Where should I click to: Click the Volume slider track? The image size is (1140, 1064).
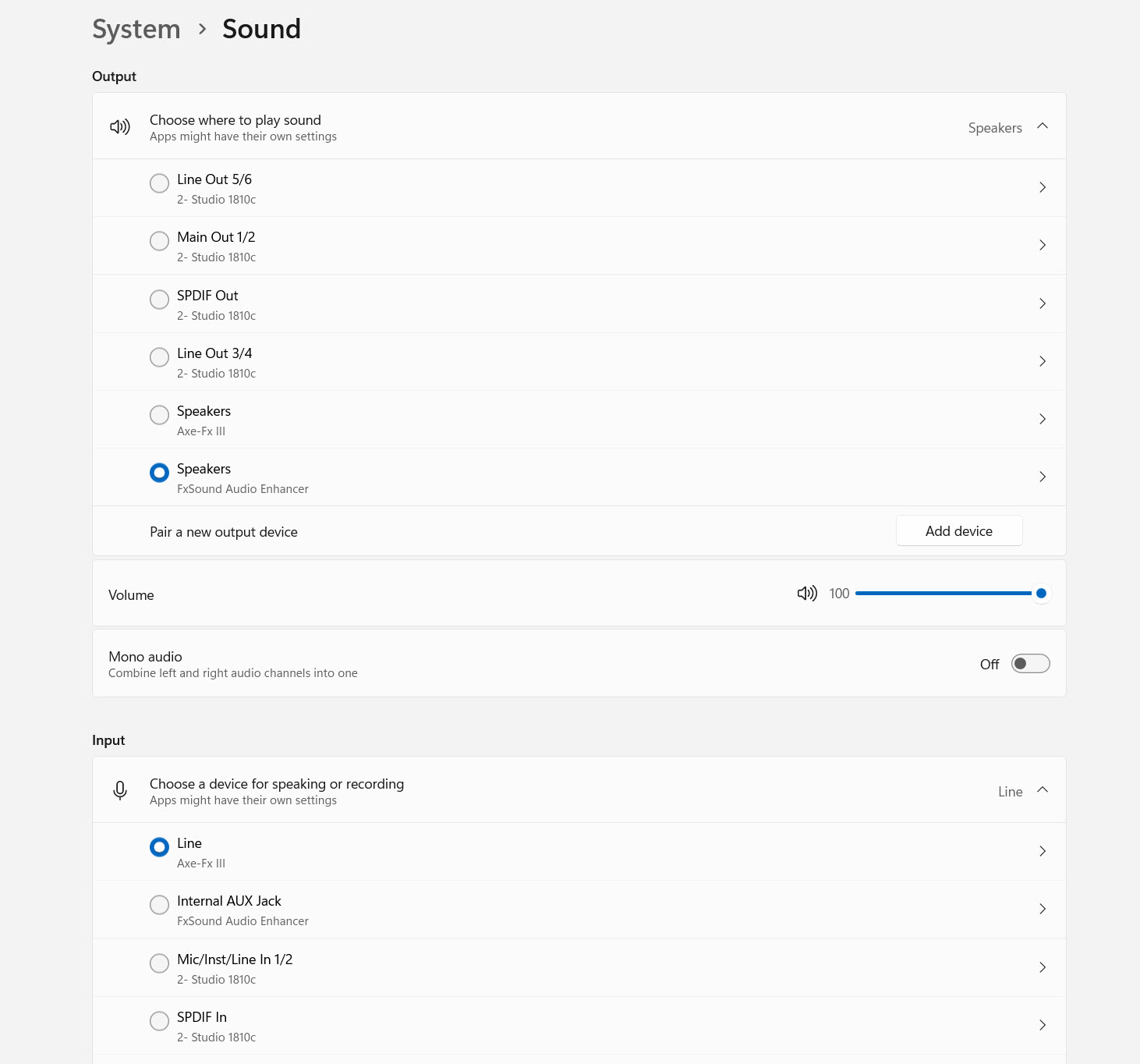952,594
